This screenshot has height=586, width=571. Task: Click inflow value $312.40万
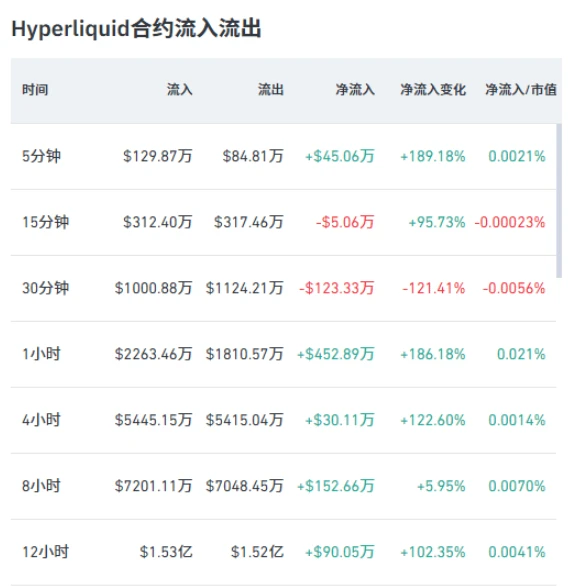[x=158, y=222]
